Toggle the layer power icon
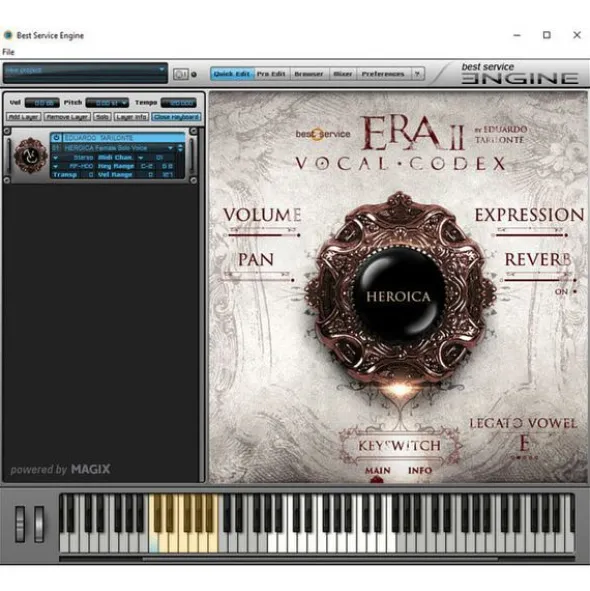Viewport: 590px width, 591px height. 56,138
